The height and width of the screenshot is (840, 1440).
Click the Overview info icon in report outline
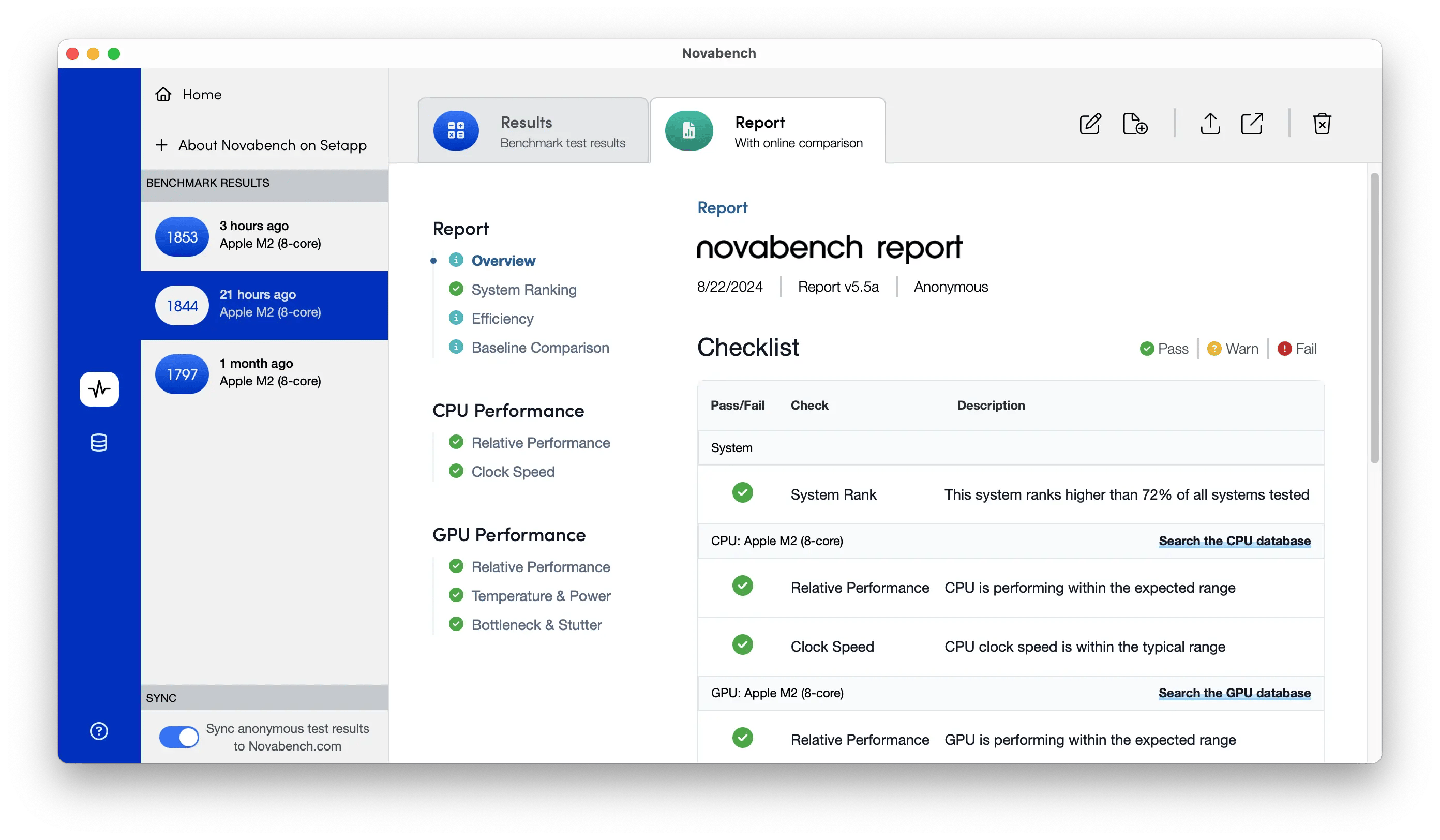point(456,260)
